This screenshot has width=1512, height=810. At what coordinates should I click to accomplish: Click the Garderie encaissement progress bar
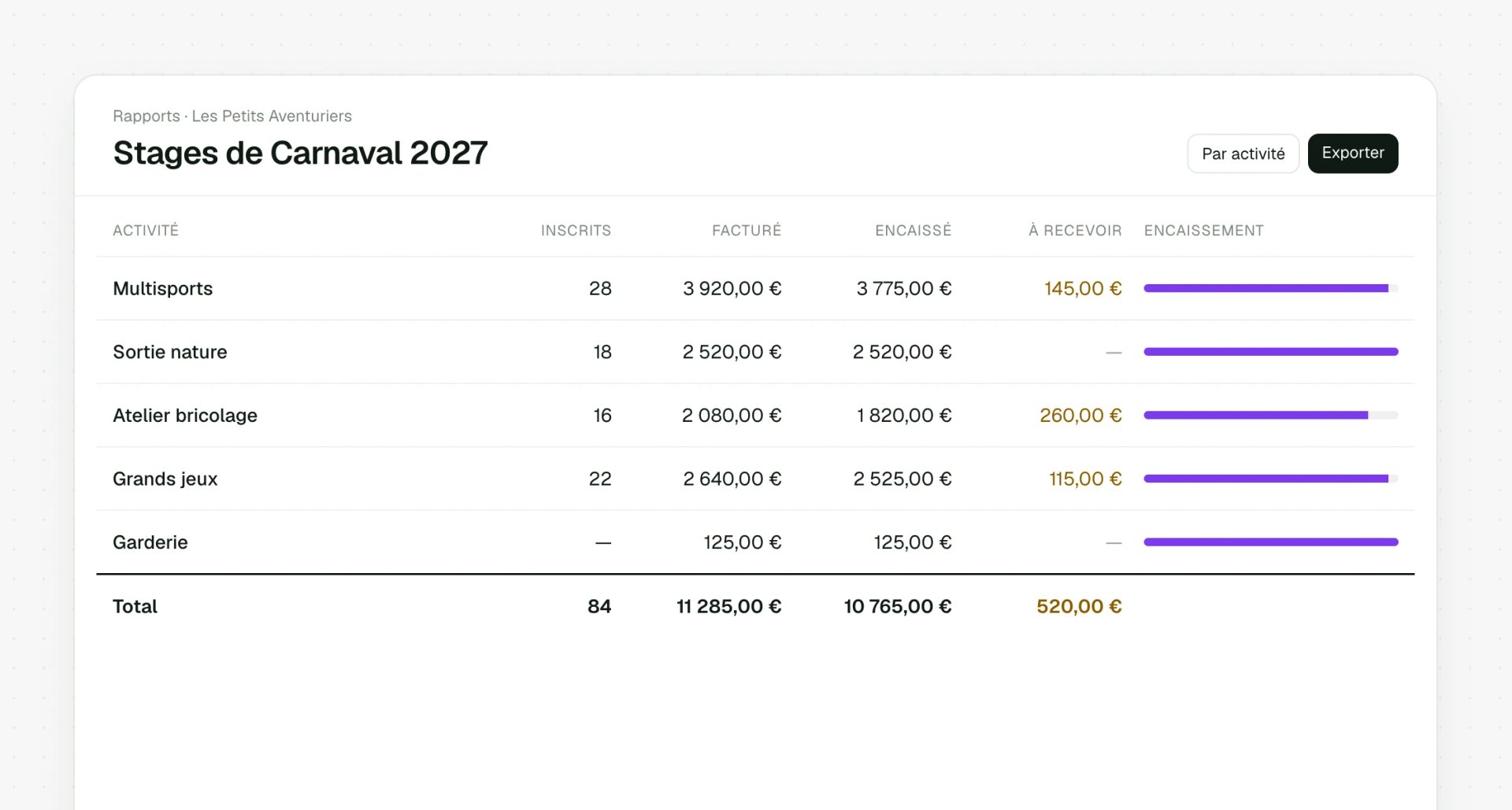pyautogui.click(x=1271, y=542)
